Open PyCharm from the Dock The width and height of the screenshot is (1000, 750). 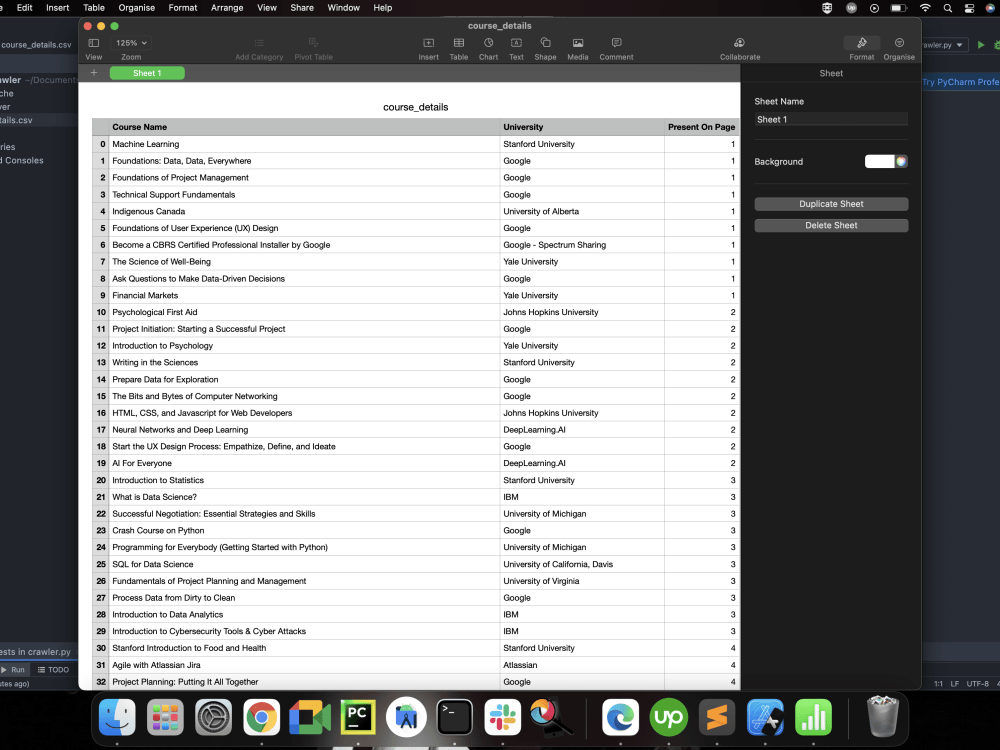click(358, 717)
